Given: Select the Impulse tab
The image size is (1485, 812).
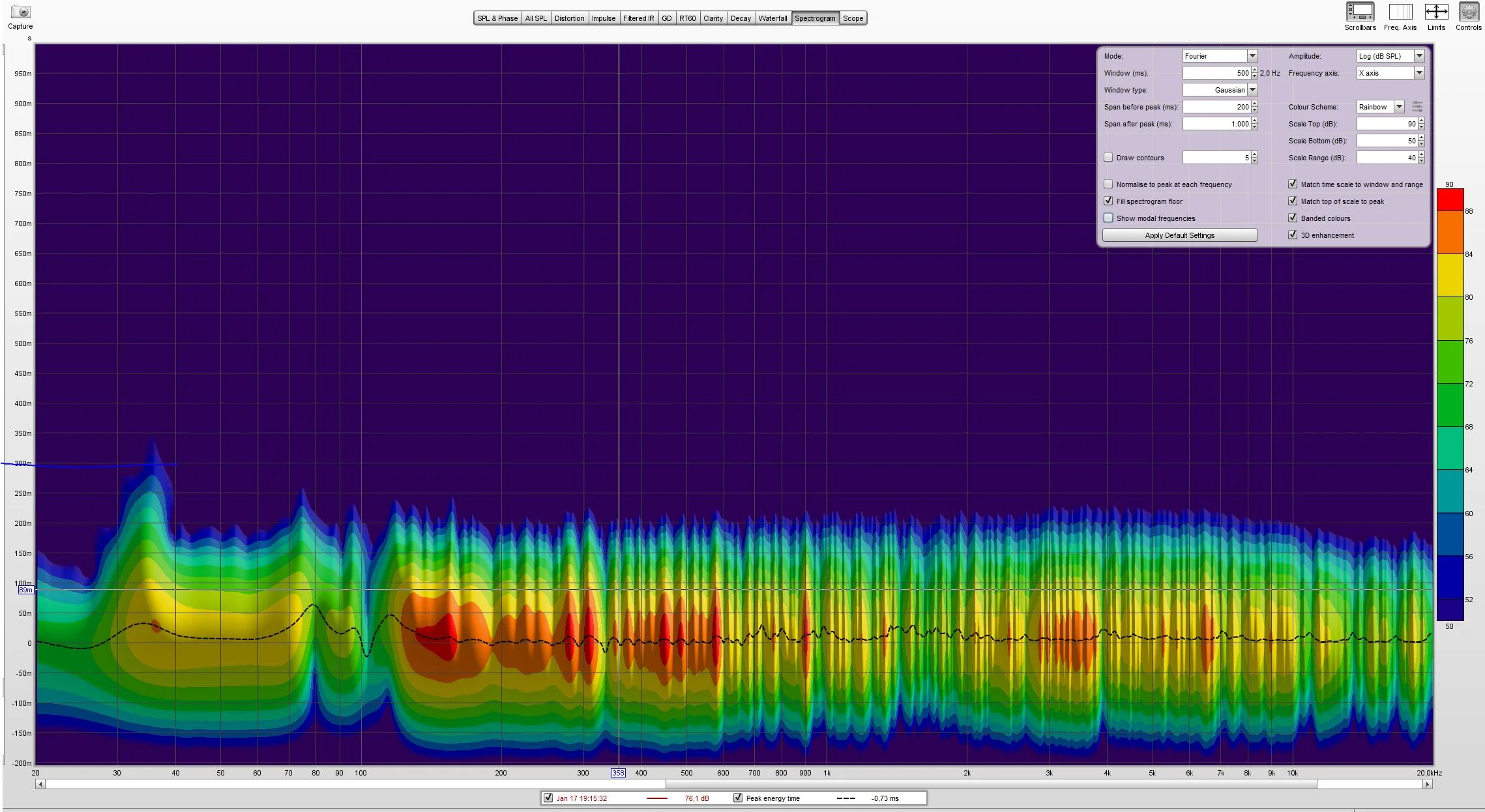Looking at the screenshot, I should point(603,18).
